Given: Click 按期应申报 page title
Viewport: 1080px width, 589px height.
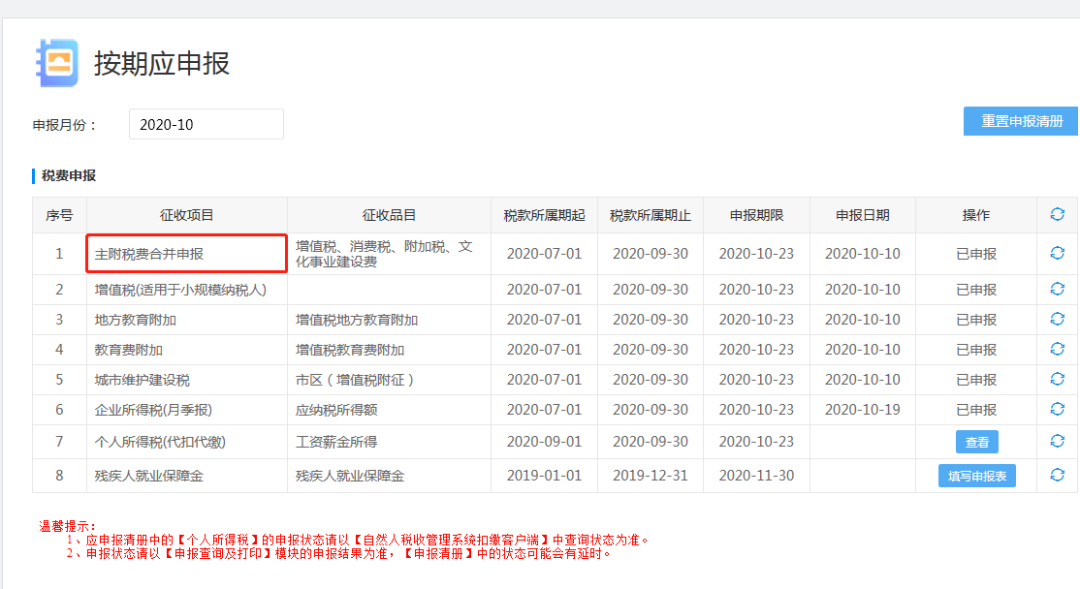Looking at the screenshot, I should coord(162,63).
